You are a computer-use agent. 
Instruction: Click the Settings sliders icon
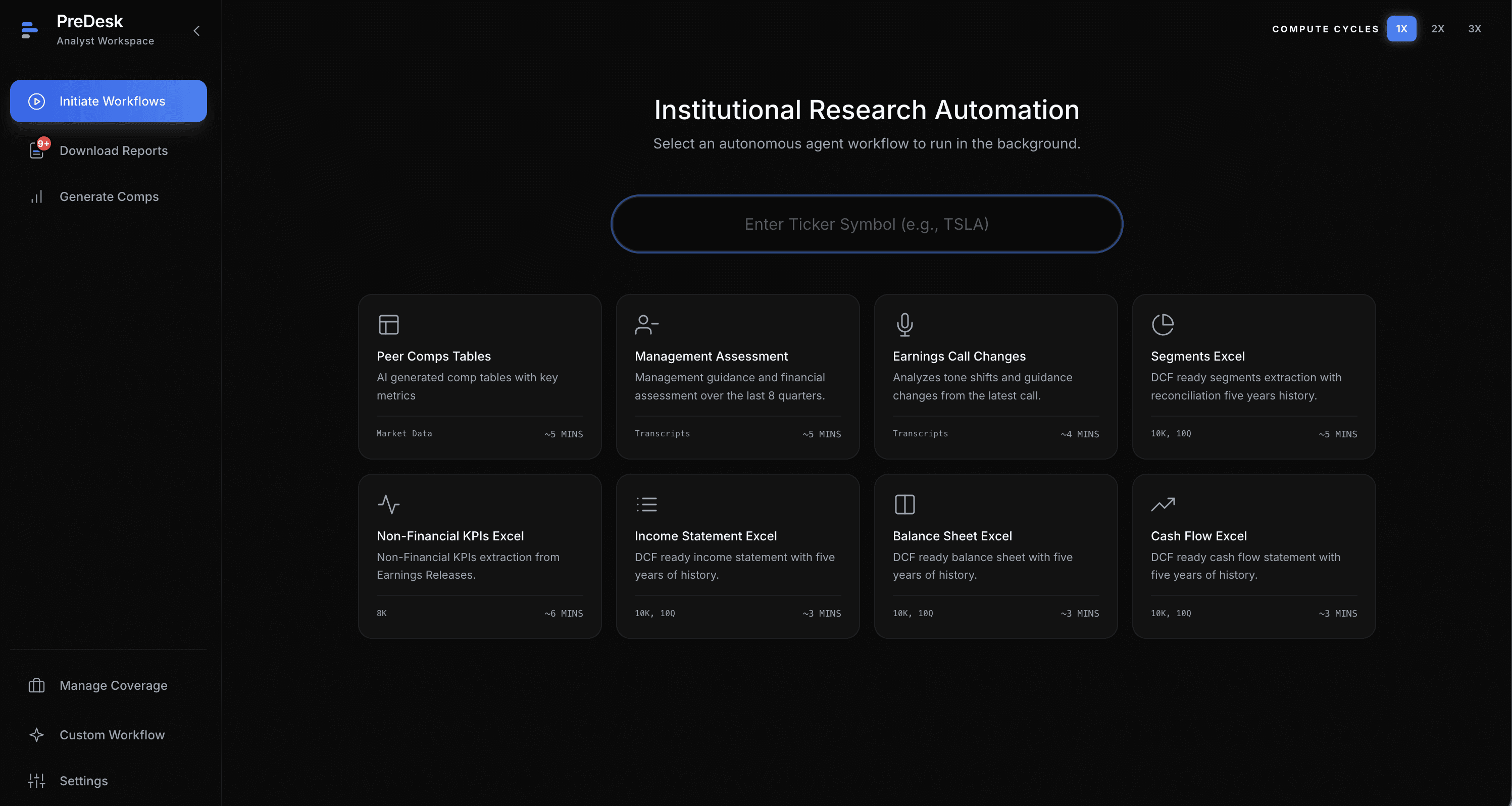36,780
